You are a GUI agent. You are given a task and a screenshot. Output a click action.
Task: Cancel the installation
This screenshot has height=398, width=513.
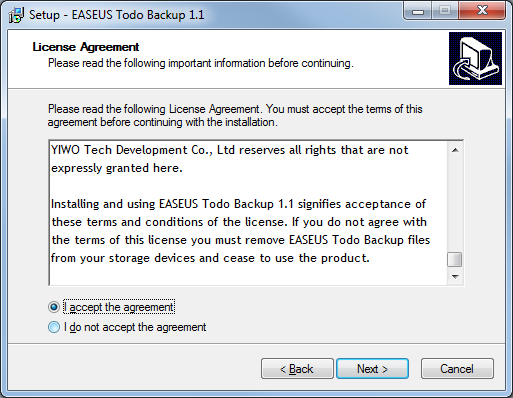457,369
